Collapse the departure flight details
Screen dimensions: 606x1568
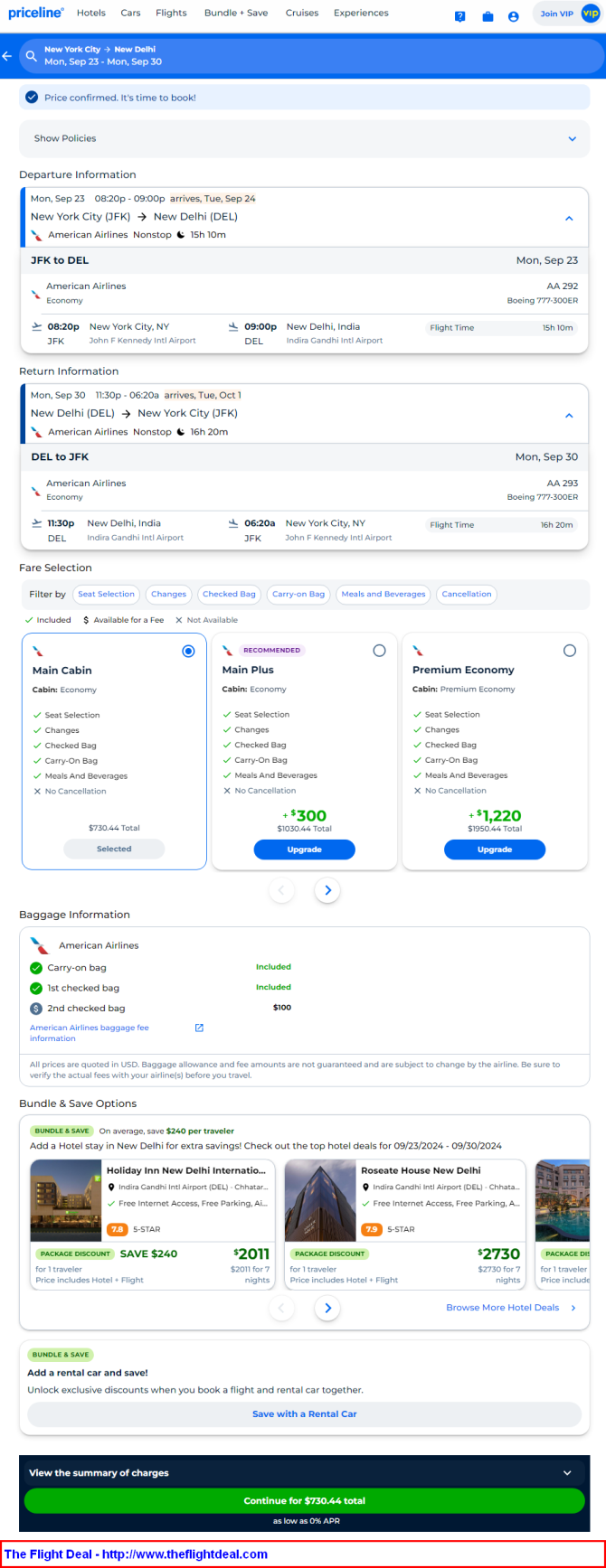point(569,218)
